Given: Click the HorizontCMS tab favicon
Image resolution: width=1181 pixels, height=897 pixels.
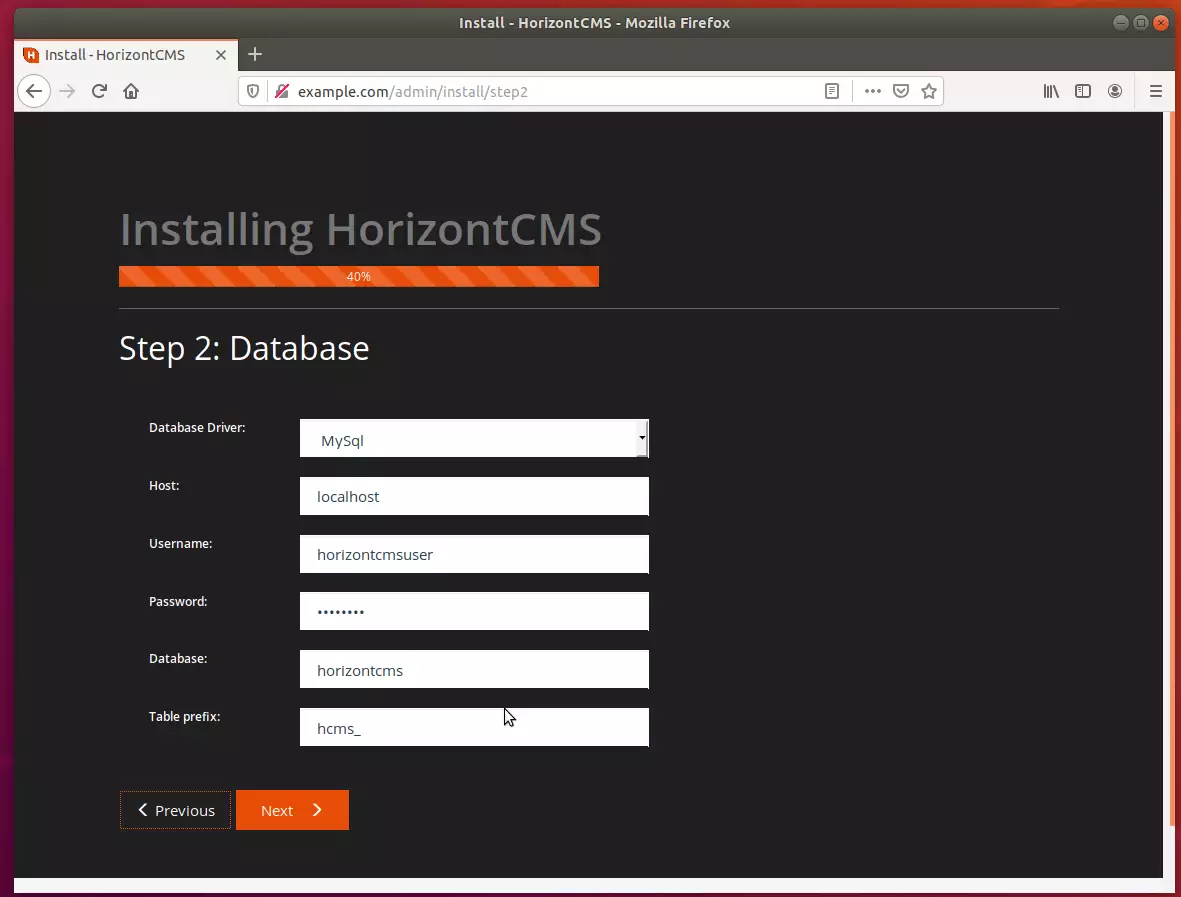Looking at the screenshot, I should (31, 55).
